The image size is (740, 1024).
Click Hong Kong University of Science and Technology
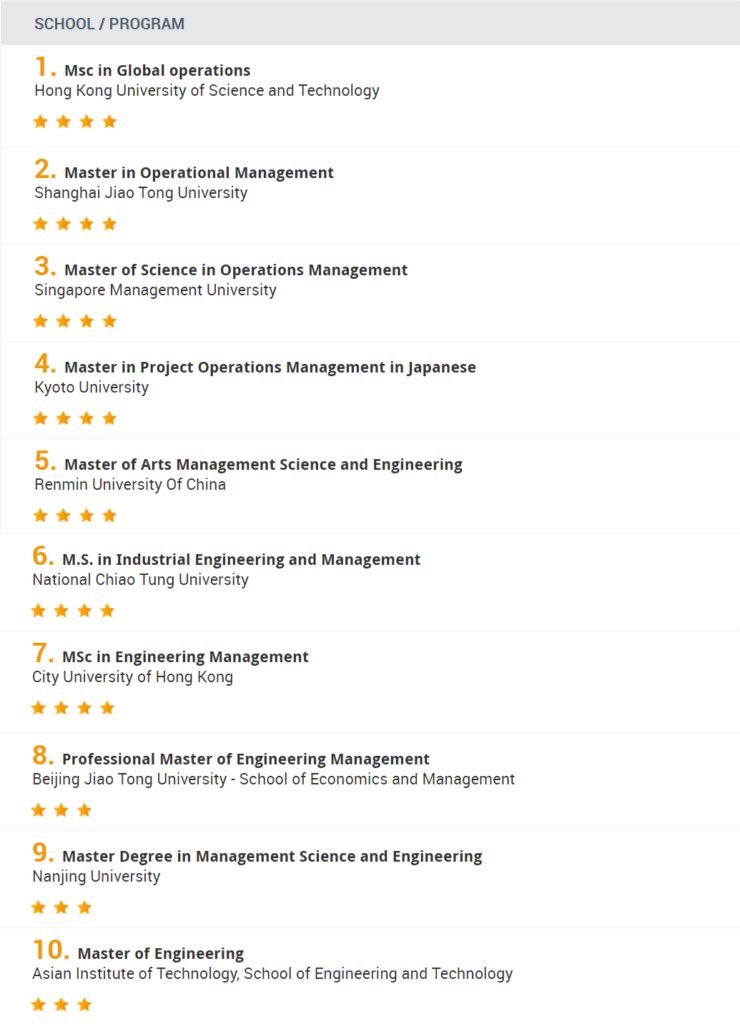[x=207, y=91]
